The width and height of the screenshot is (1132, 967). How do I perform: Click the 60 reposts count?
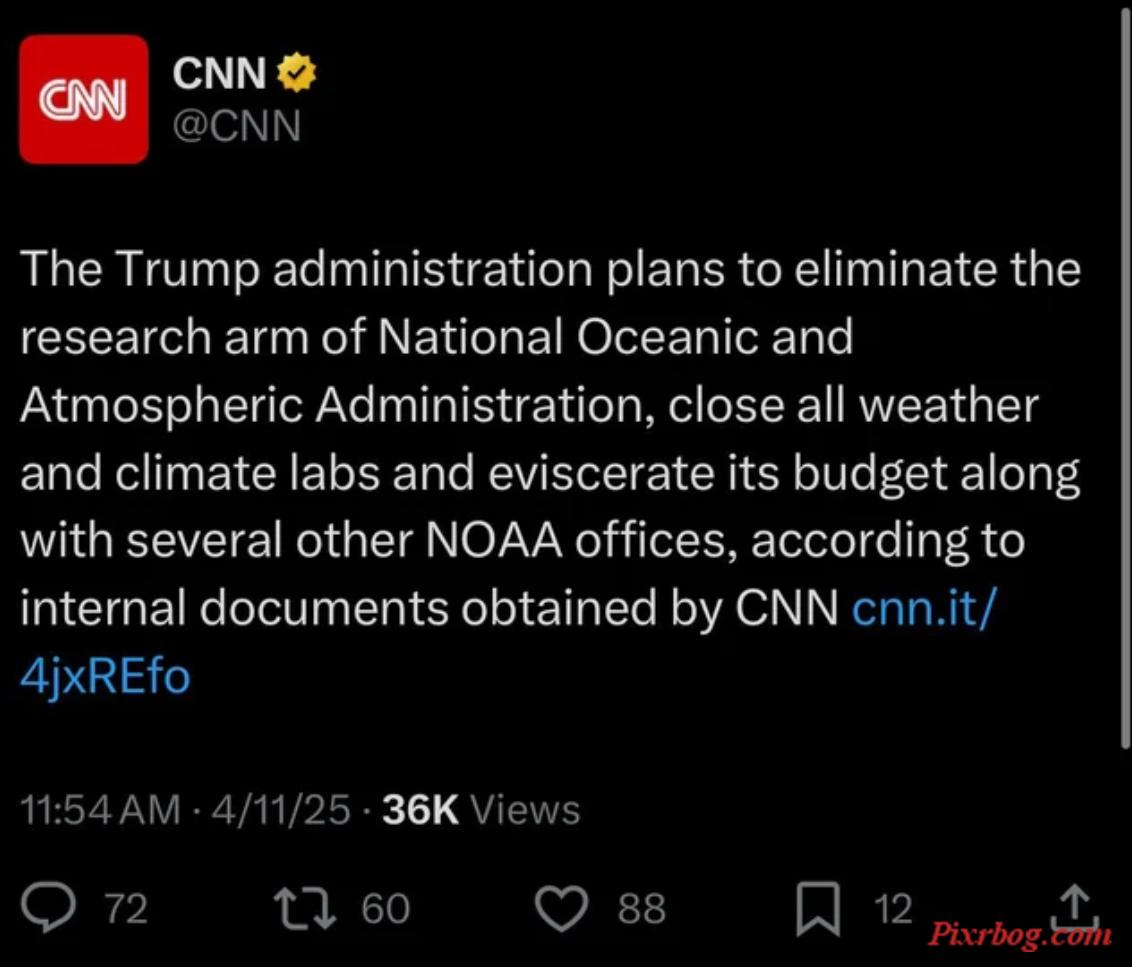pyautogui.click(x=386, y=909)
